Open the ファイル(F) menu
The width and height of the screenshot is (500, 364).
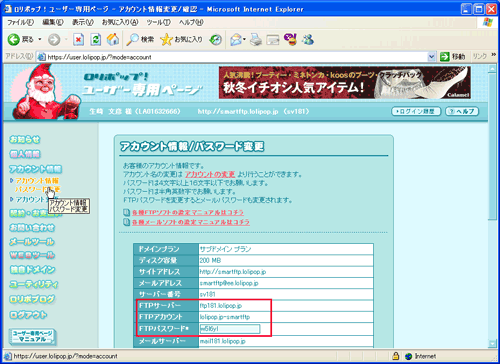(x=21, y=22)
